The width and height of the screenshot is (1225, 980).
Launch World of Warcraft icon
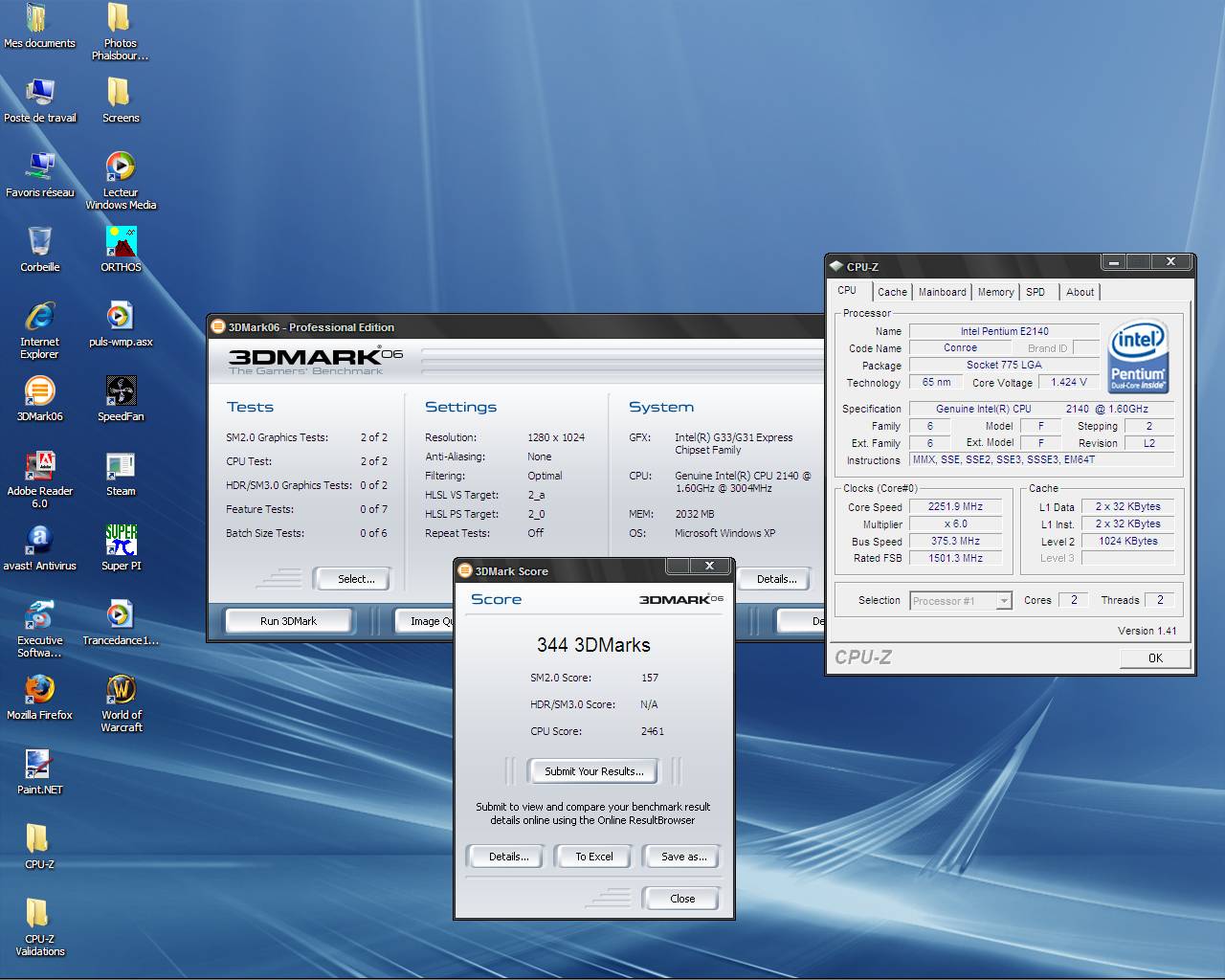(x=121, y=691)
